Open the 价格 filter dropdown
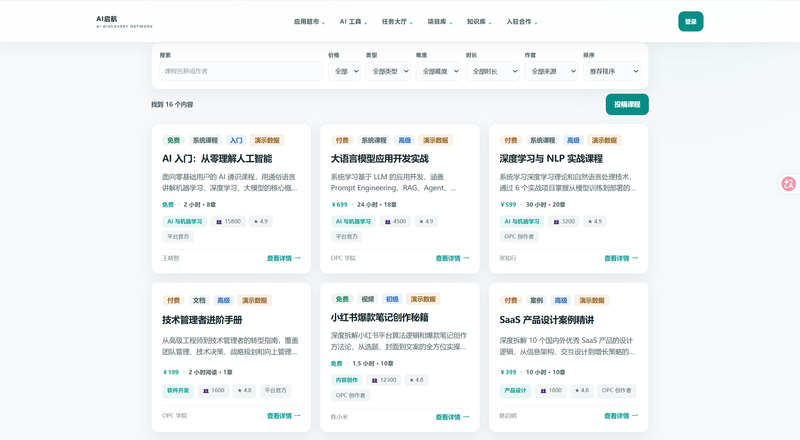Screen dimensions: 800x440 (344, 71)
